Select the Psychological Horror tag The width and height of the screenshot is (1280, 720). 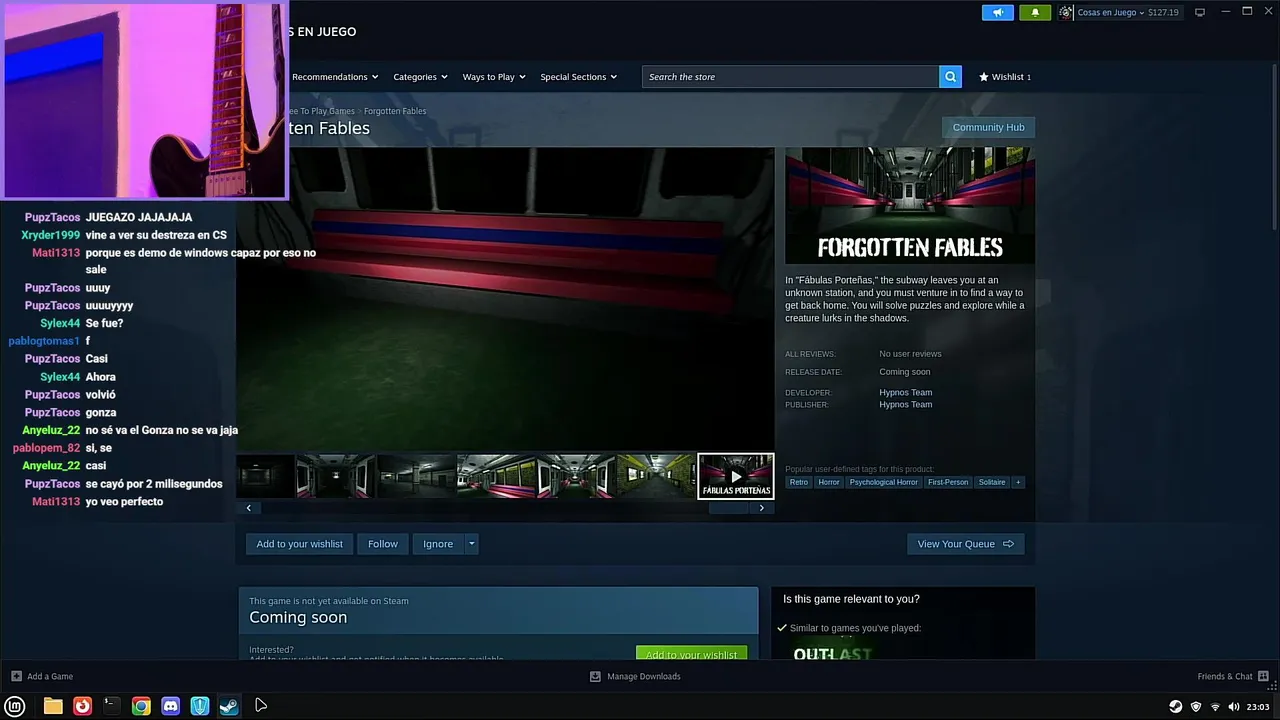click(883, 482)
